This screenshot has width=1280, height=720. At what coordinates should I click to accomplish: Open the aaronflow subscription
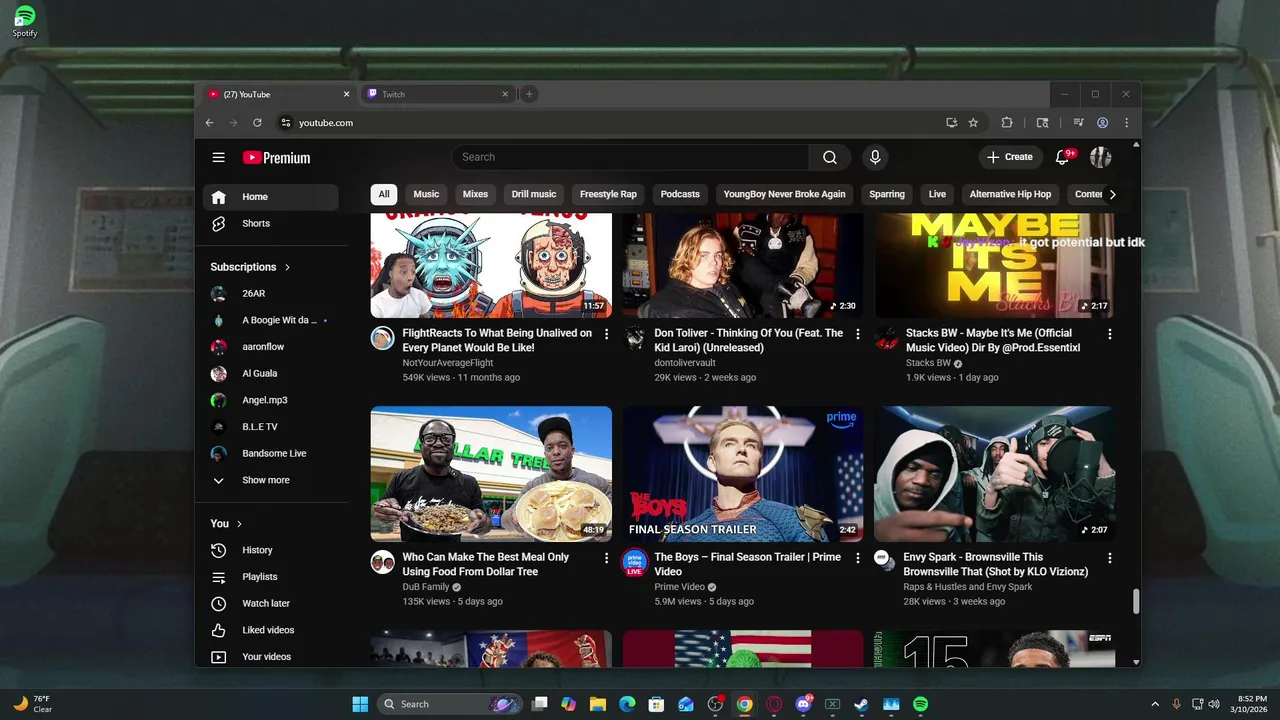[271, 346]
